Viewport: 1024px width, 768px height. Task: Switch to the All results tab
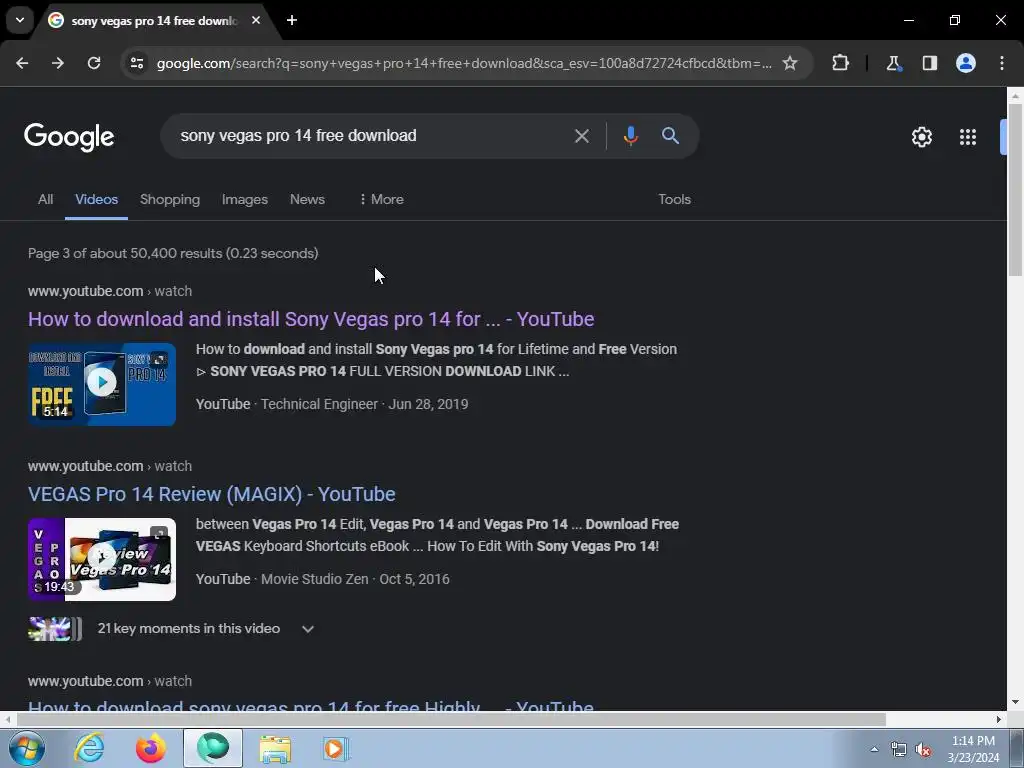click(45, 199)
